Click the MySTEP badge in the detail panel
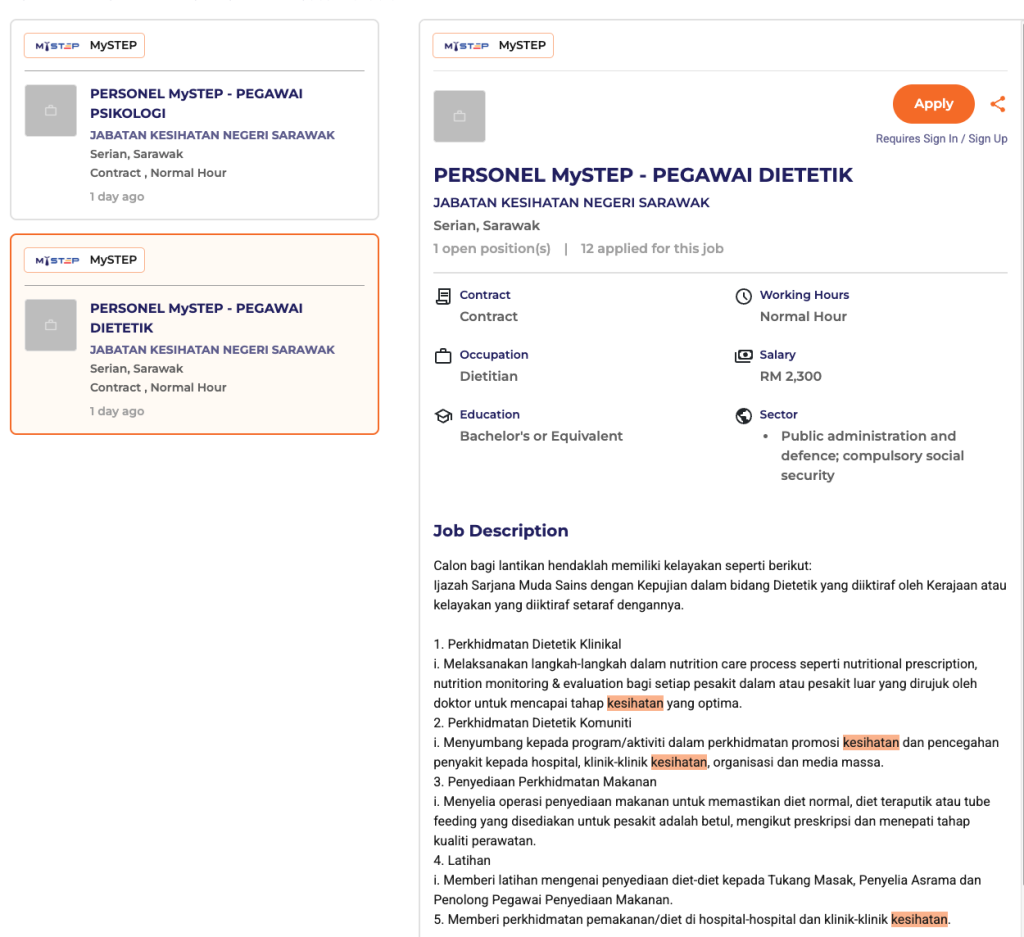This screenshot has width=1024, height=937. click(x=493, y=45)
